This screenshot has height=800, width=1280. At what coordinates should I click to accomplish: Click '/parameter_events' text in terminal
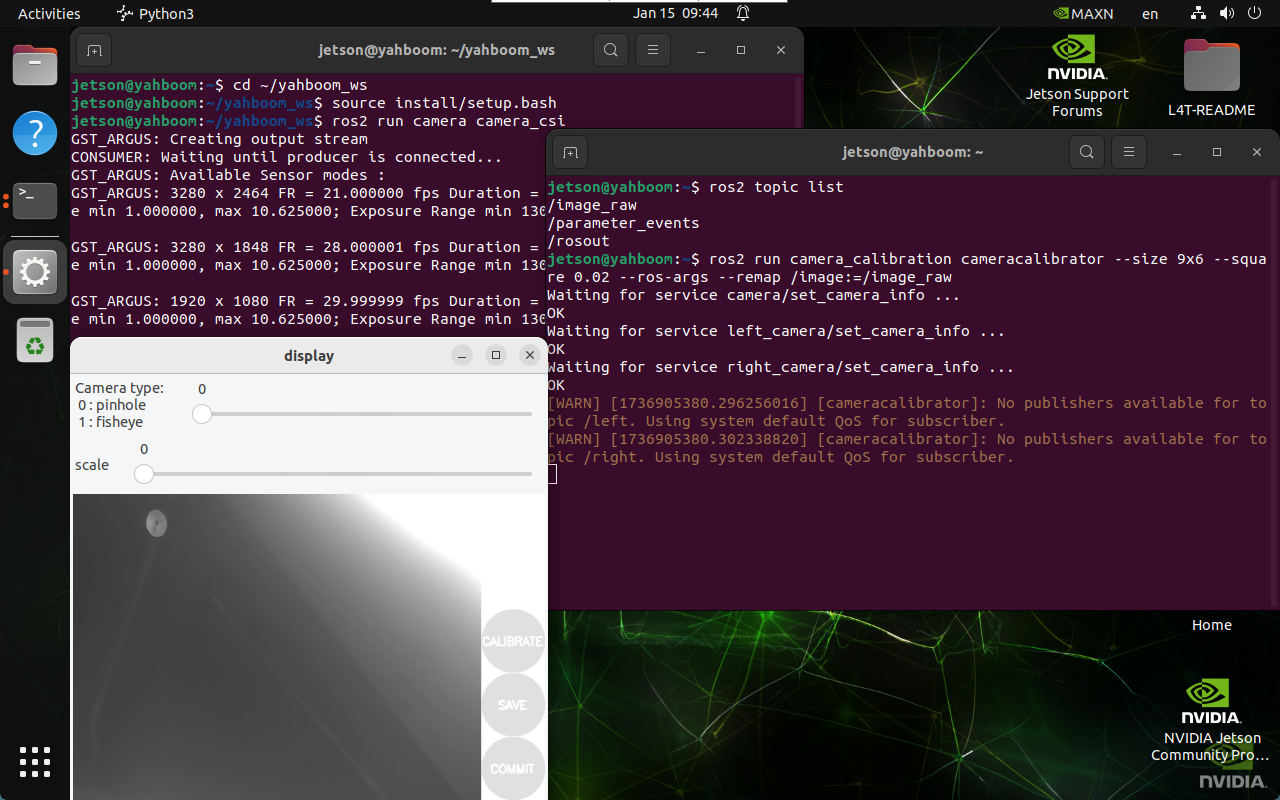(x=623, y=223)
